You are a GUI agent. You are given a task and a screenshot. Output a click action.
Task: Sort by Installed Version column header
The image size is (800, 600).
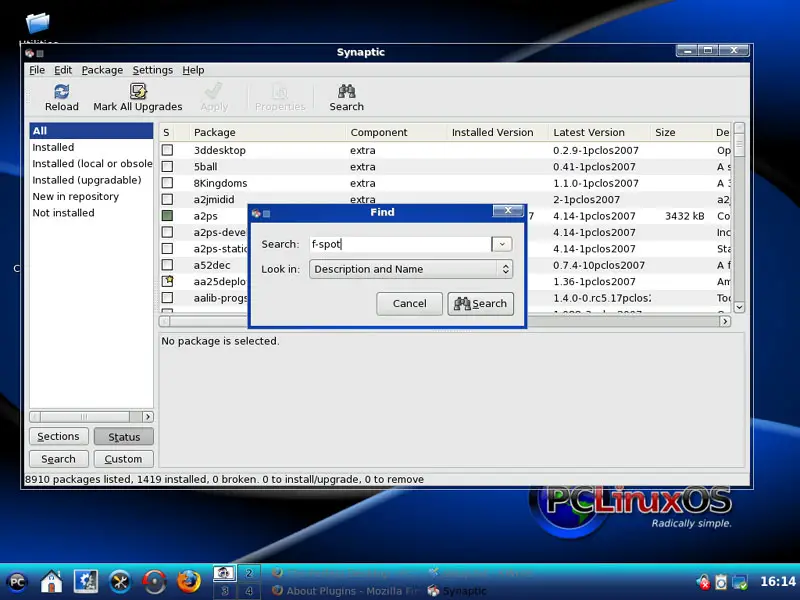coord(497,132)
